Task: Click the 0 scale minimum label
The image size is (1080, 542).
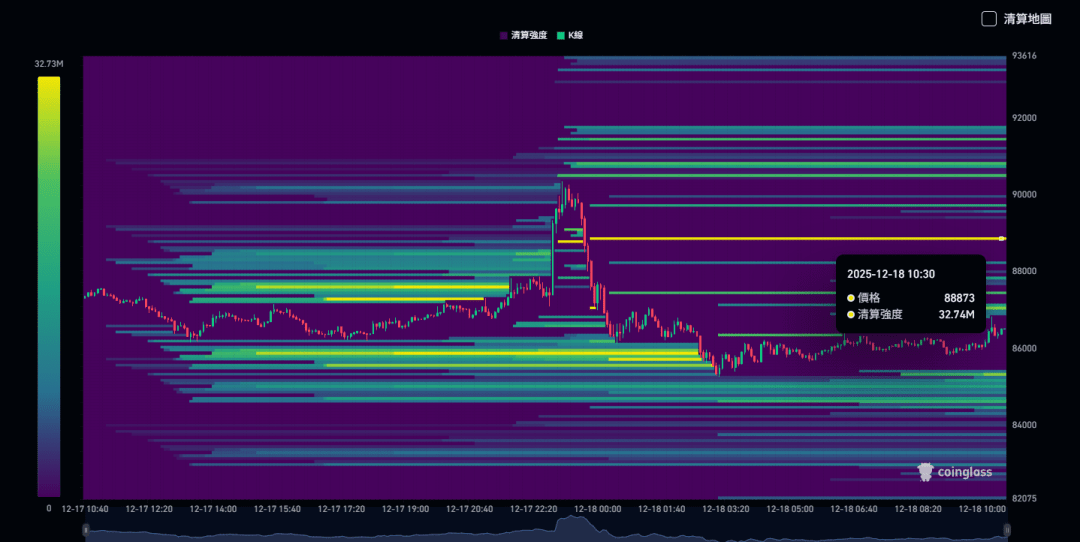Action: click(x=48, y=508)
